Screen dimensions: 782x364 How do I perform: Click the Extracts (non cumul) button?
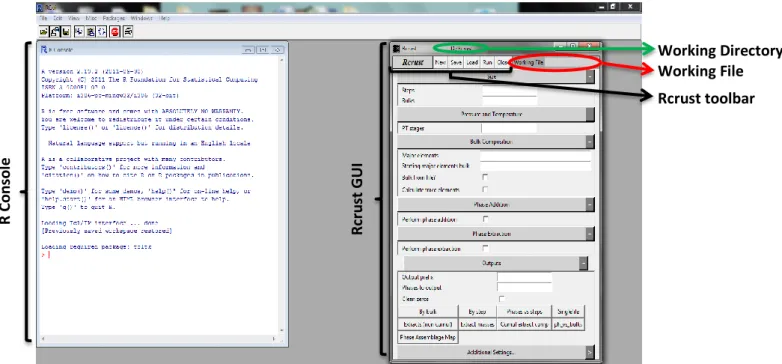point(428,325)
